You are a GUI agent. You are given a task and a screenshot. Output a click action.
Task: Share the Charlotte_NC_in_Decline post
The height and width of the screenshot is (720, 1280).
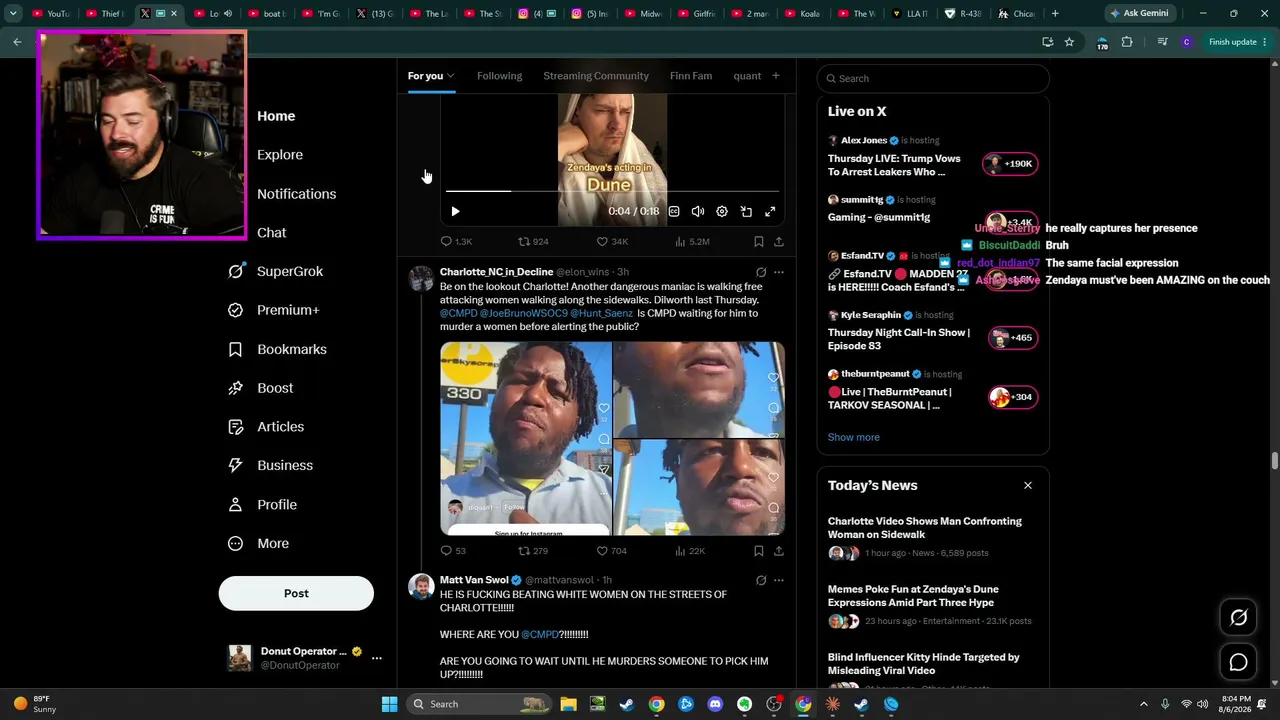(779, 550)
